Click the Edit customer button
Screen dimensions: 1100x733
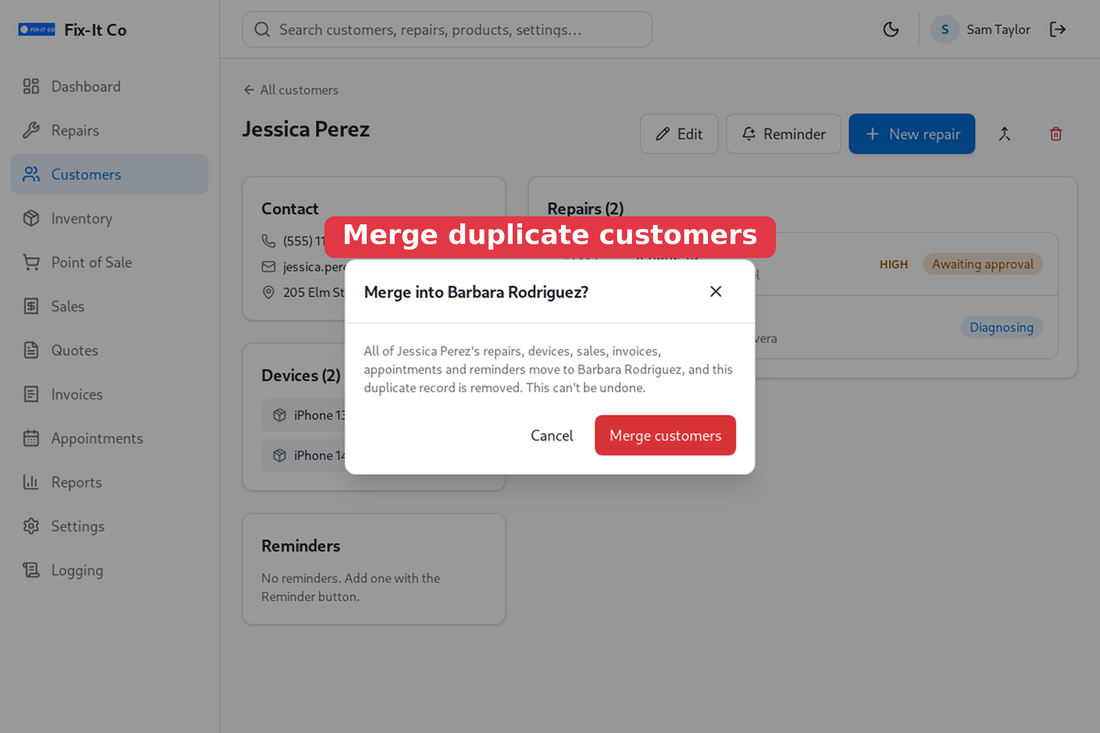(679, 134)
